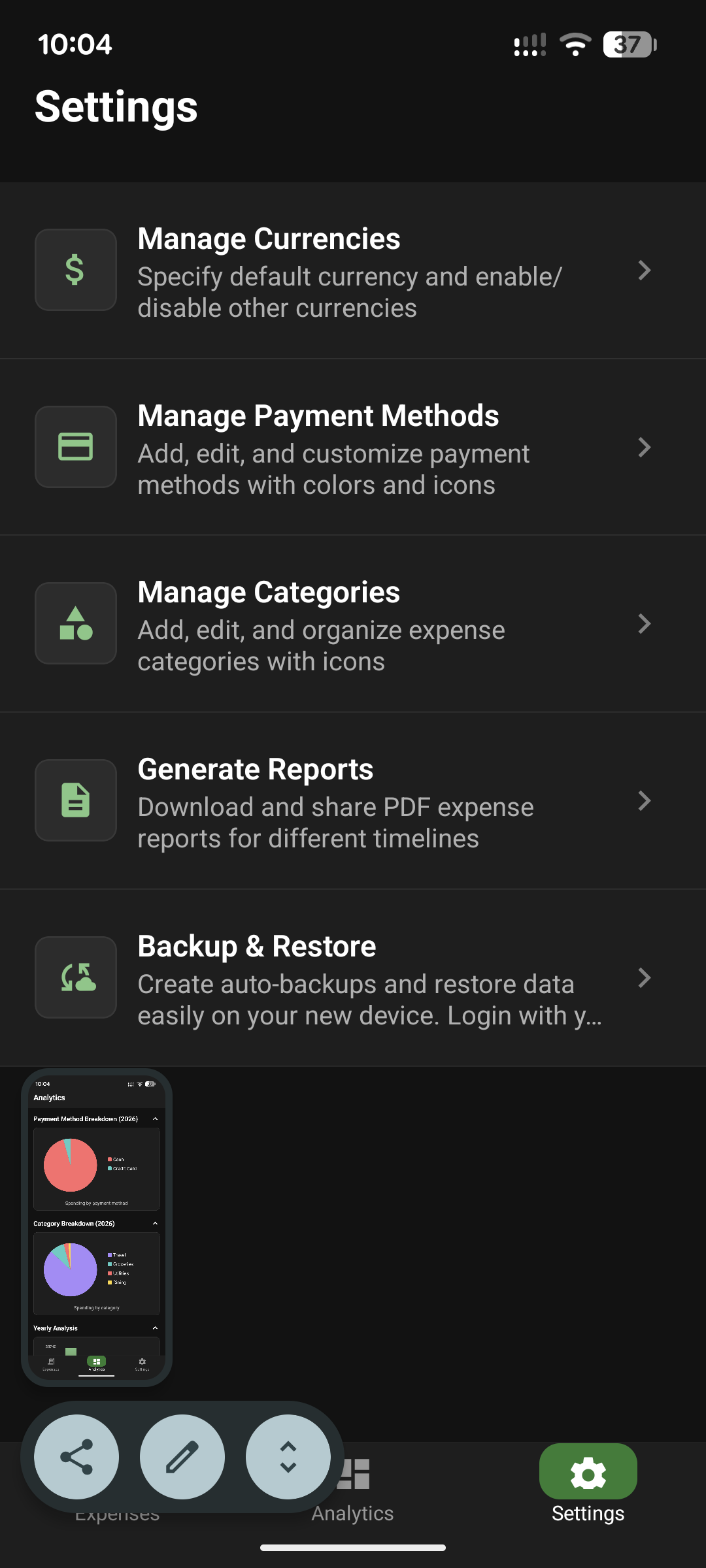This screenshot has height=1568, width=706.
Task: Tap the dollar sign currencies icon
Action: tap(75, 270)
